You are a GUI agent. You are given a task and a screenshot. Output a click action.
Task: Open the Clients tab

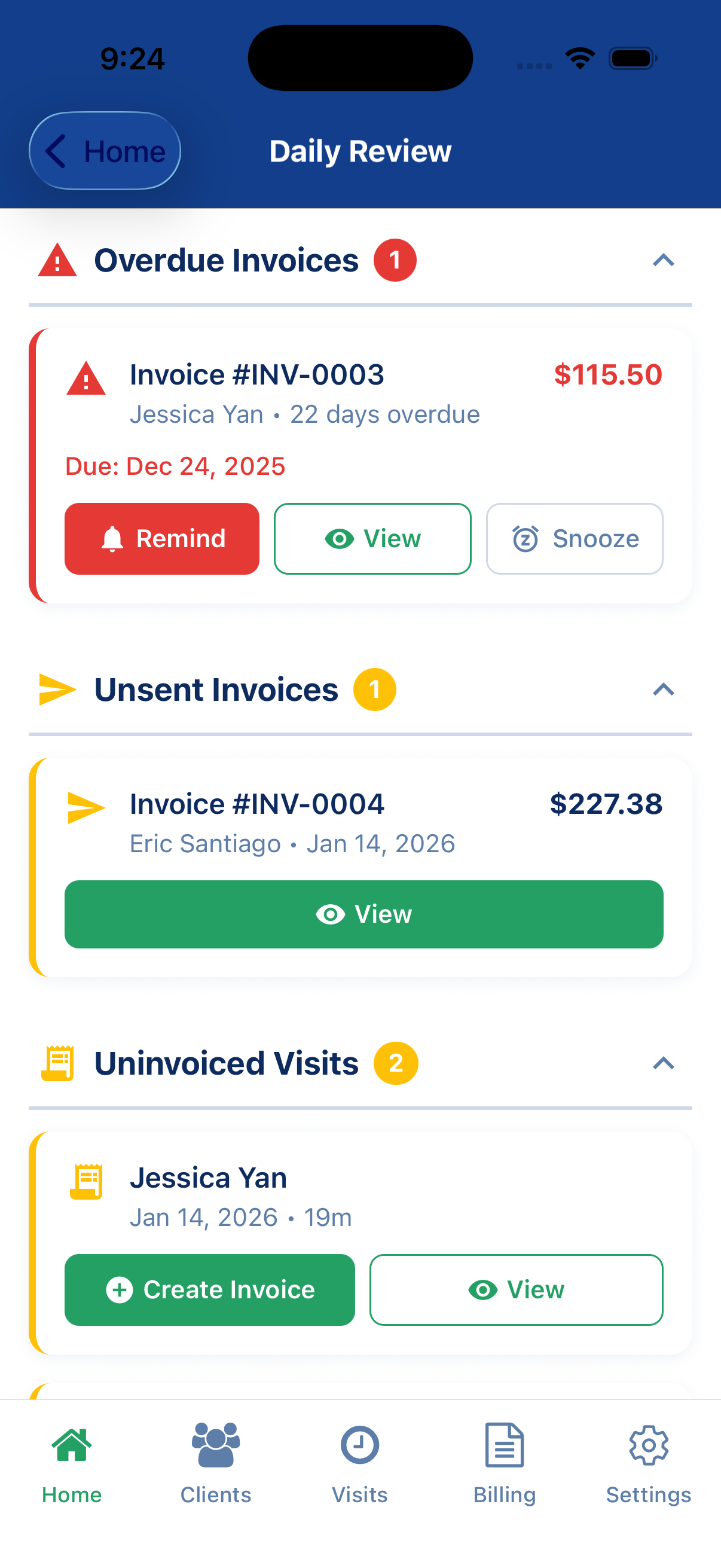click(215, 1461)
